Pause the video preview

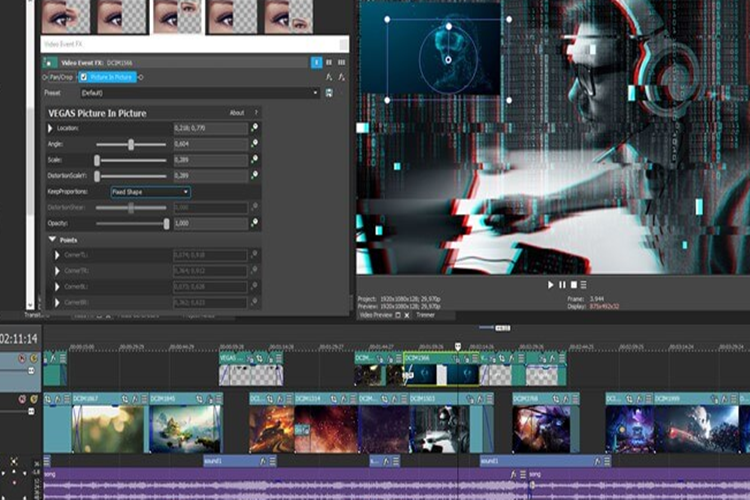[x=562, y=285]
